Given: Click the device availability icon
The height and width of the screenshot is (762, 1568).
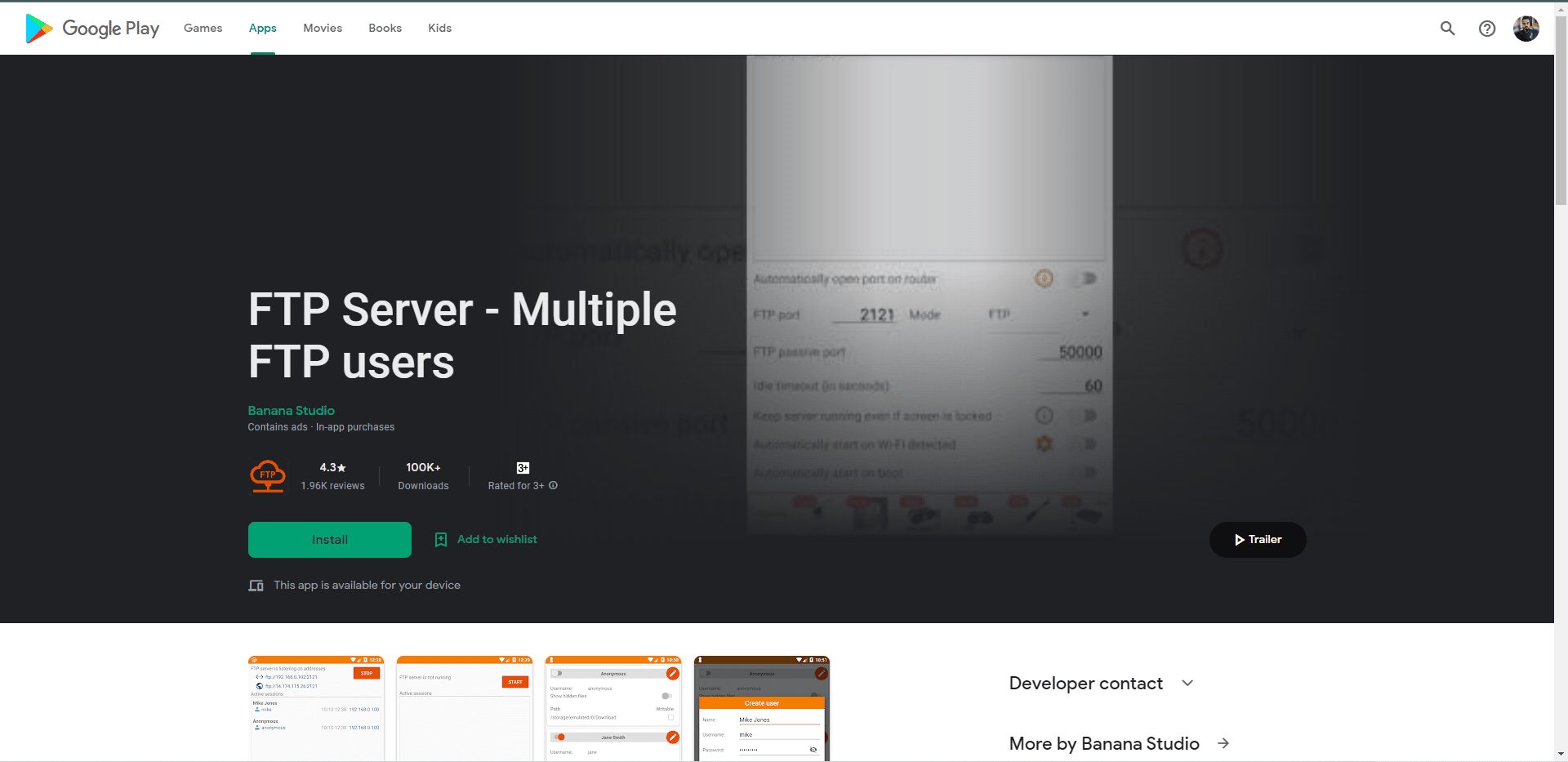Looking at the screenshot, I should point(256,586).
